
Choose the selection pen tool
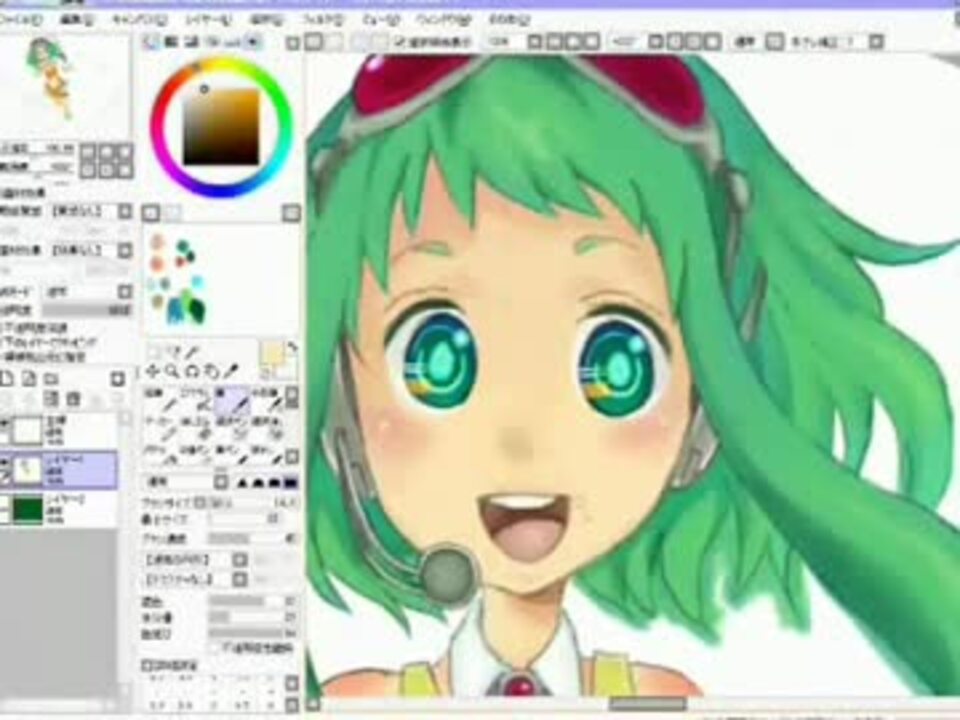click(232, 428)
